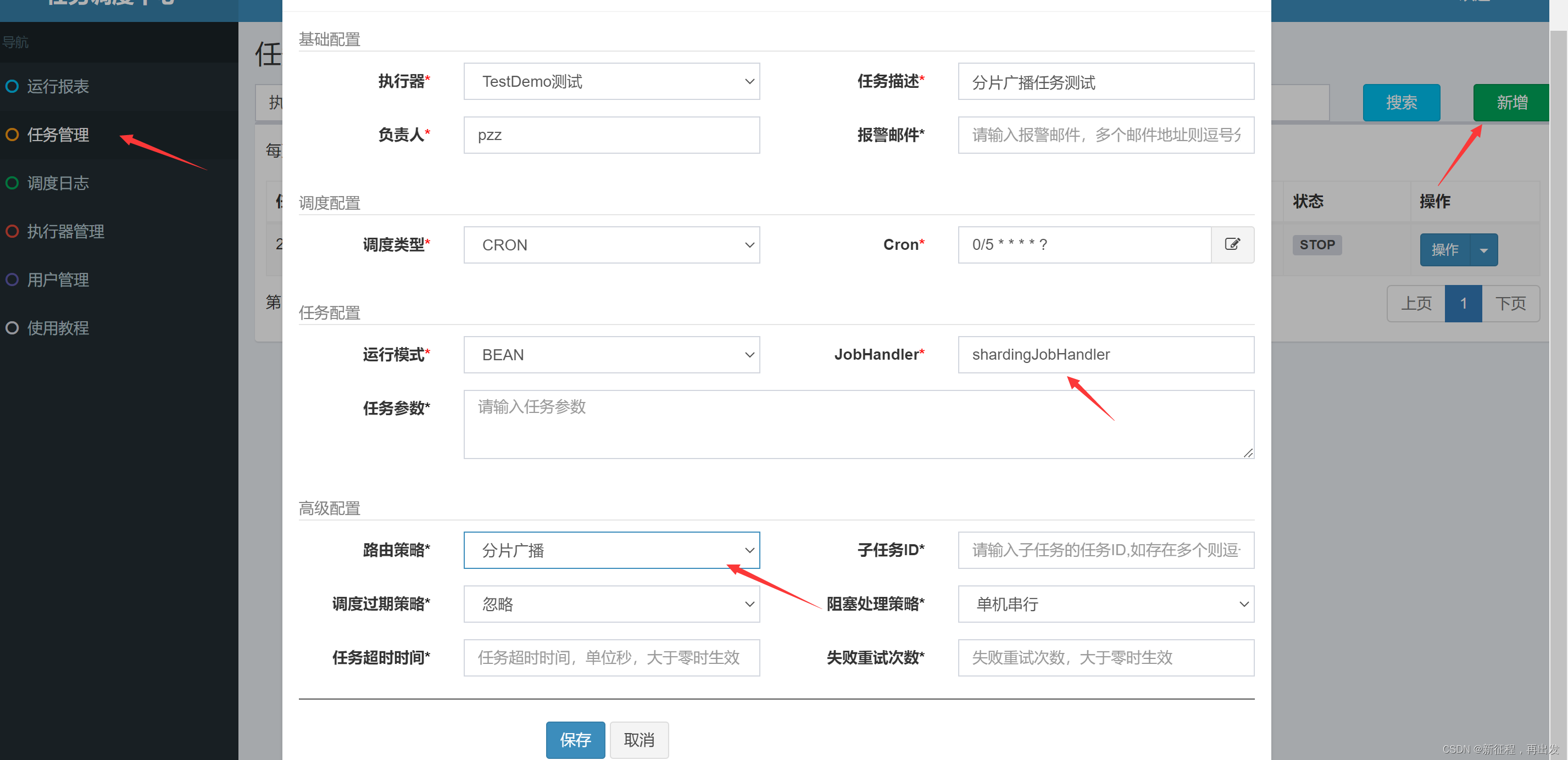Open 任务管理 in the sidebar
The height and width of the screenshot is (760, 1568).
click(x=119, y=135)
